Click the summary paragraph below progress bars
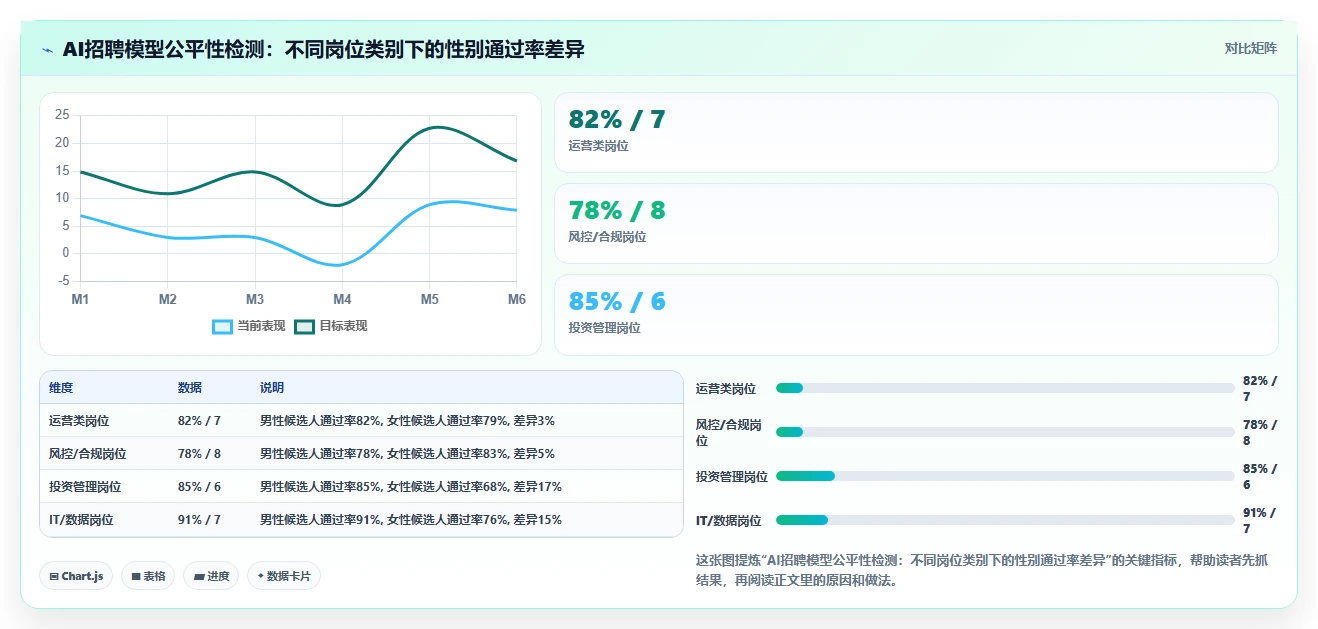Image resolution: width=1318 pixels, height=629 pixels. (982, 570)
